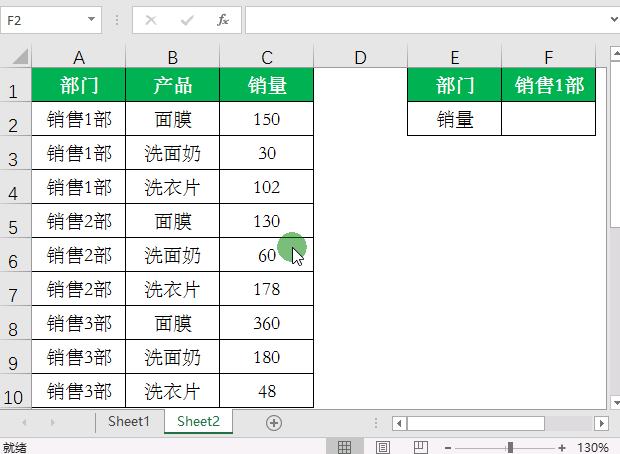Click the zoom out minus button
The image size is (620, 454).
coord(448,448)
